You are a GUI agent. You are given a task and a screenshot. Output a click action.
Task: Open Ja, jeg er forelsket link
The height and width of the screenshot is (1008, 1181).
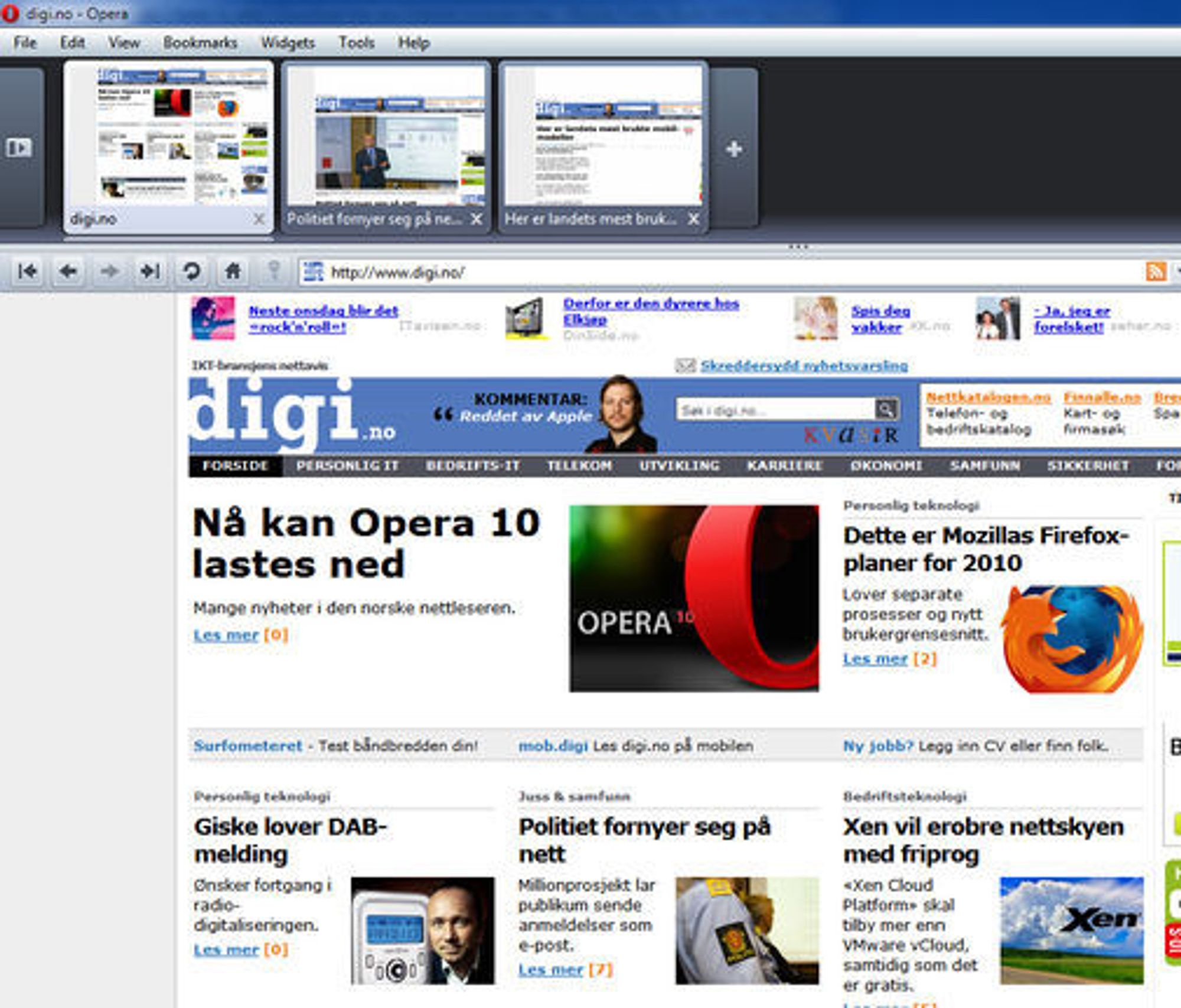click(x=1071, y=318)
